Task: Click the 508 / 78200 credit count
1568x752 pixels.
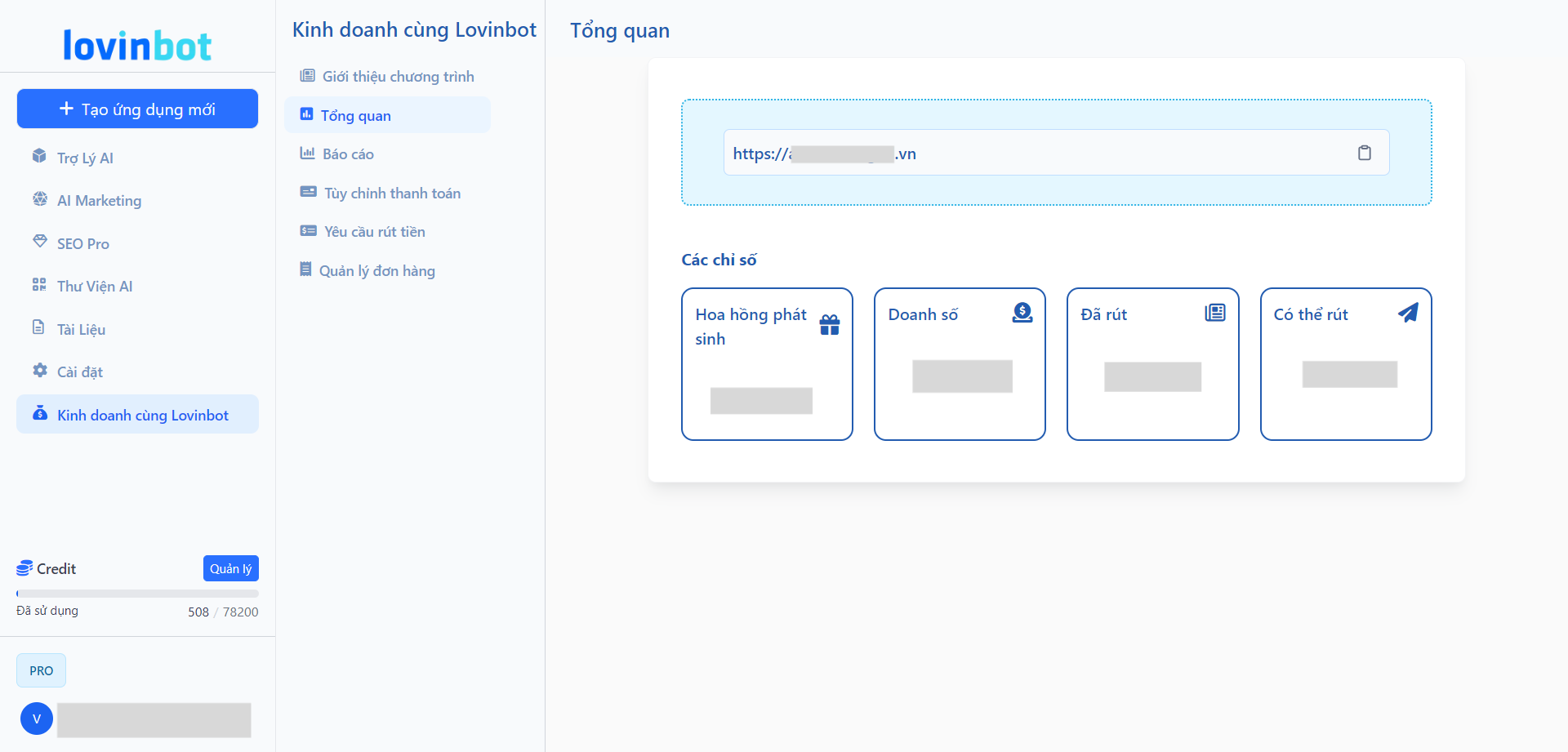Action: pyautogui.click(x=223, y=612)
